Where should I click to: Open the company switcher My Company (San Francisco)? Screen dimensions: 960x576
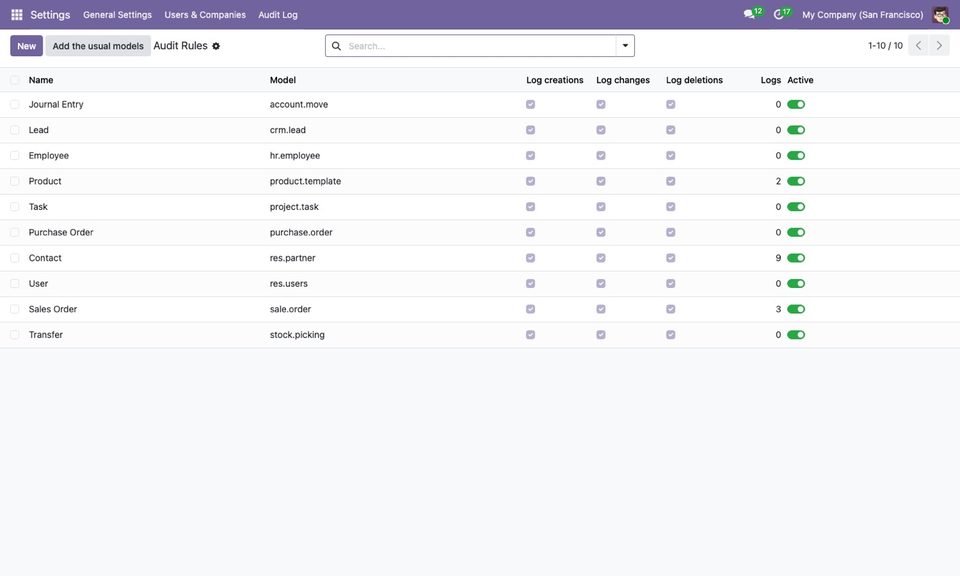[863, 15]
